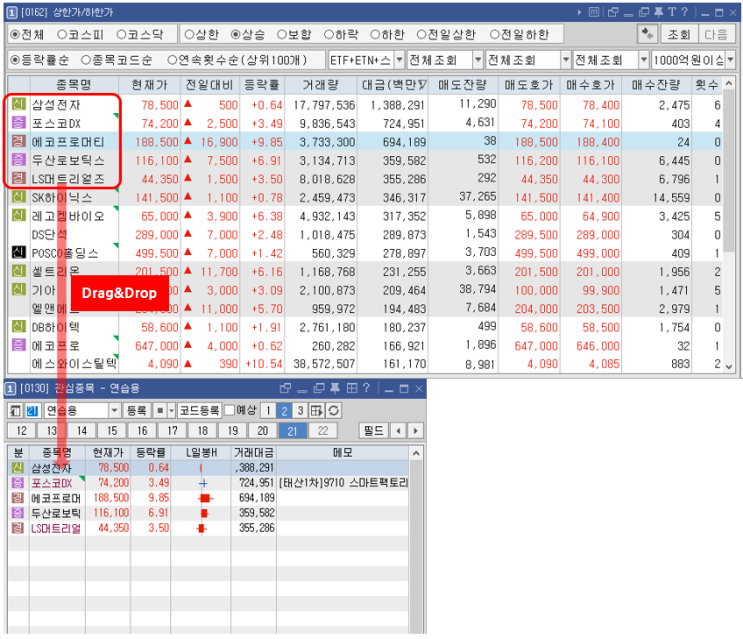Click the refresh icon in 관심종목 toolbar

[334, 410]
